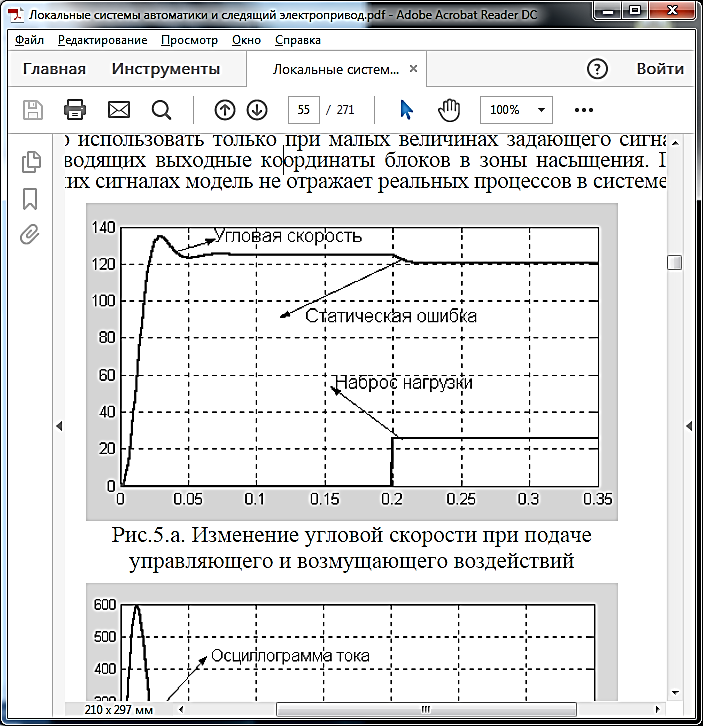703x726 pixels.
Task: Expand the right tools pane arrow
Action: click(x=688, y=425)
